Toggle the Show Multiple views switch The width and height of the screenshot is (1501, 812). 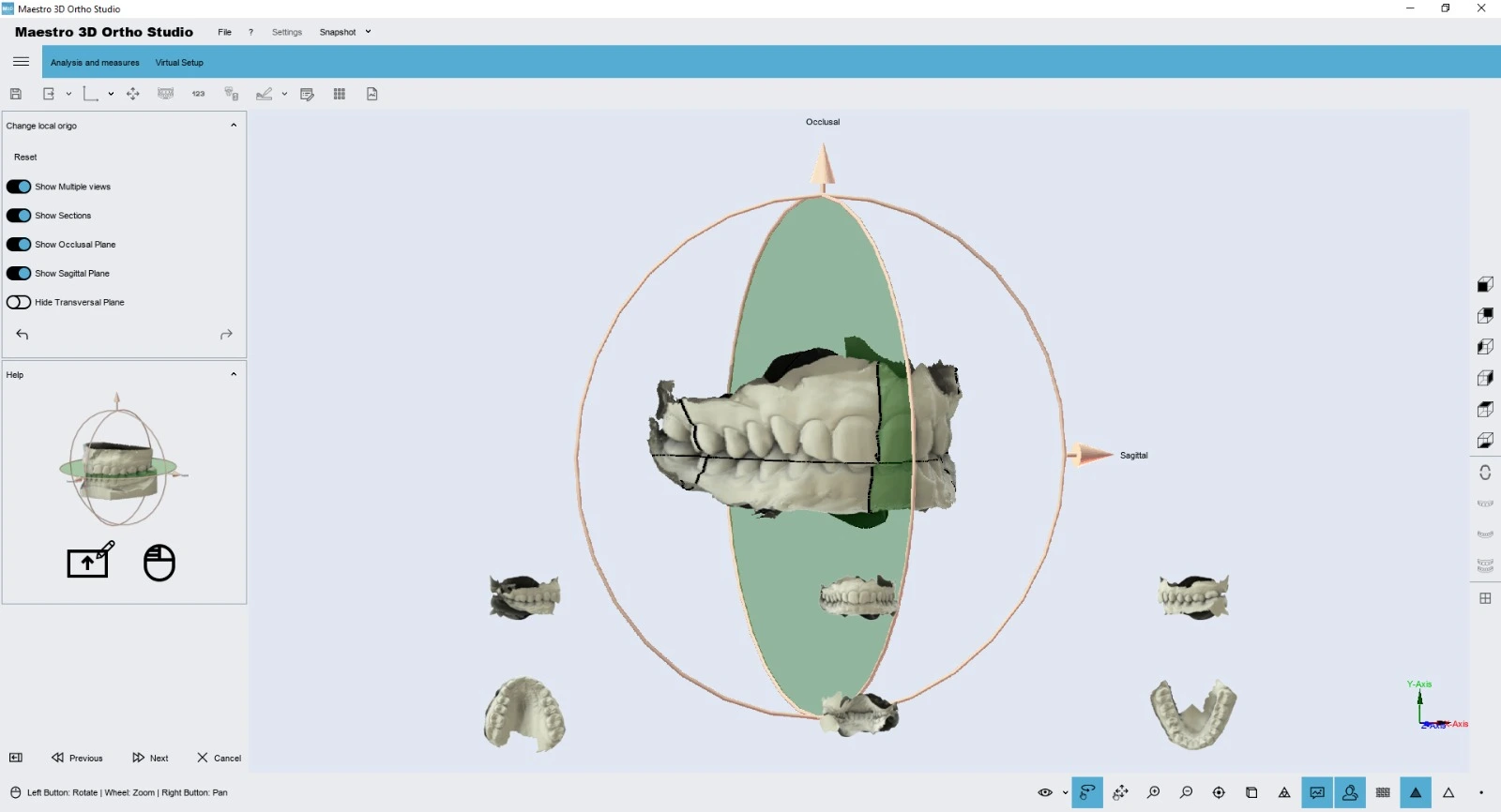point(19,187)
